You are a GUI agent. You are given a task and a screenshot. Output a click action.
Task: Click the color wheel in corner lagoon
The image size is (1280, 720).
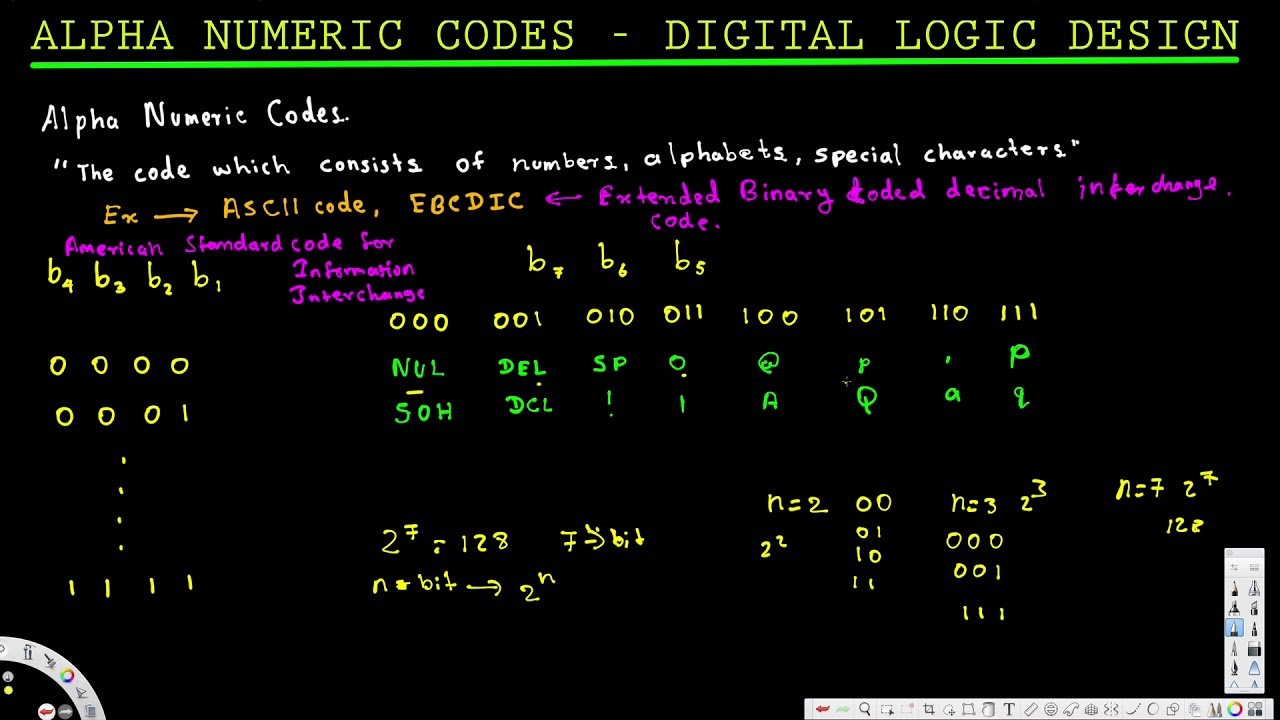[x=67, y=675]
